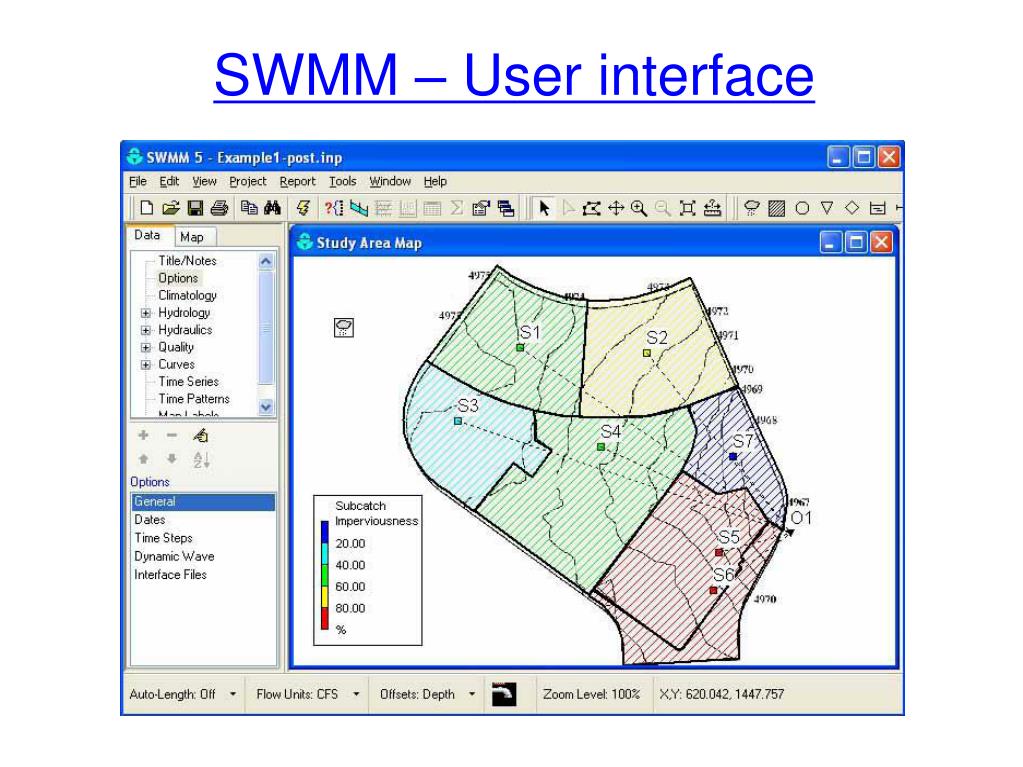Choose the Select Object arrow tool
1023x767 pixels.
pyautogui.click(x=543, y=208)
